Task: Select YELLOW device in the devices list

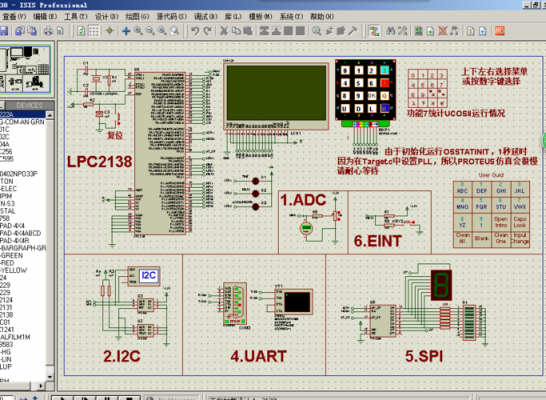Action: click(x=14, y=270)
